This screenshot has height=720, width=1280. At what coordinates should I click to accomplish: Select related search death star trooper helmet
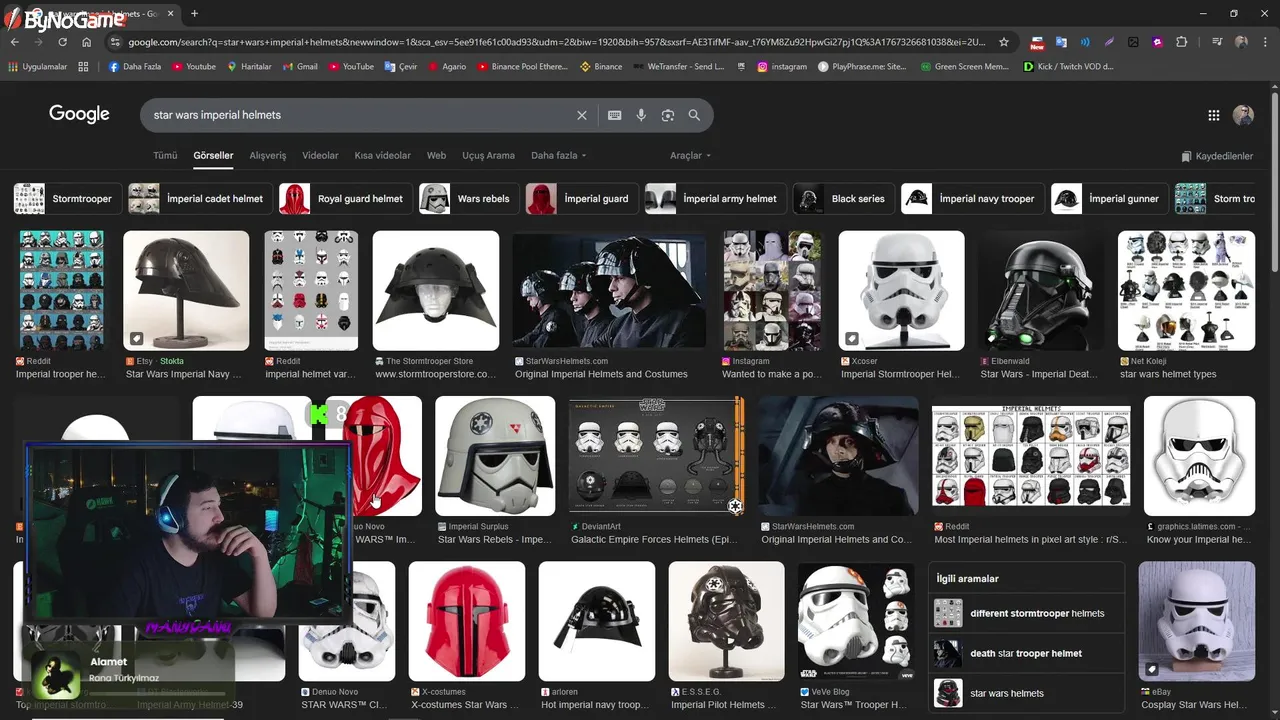click(1026, 653)
